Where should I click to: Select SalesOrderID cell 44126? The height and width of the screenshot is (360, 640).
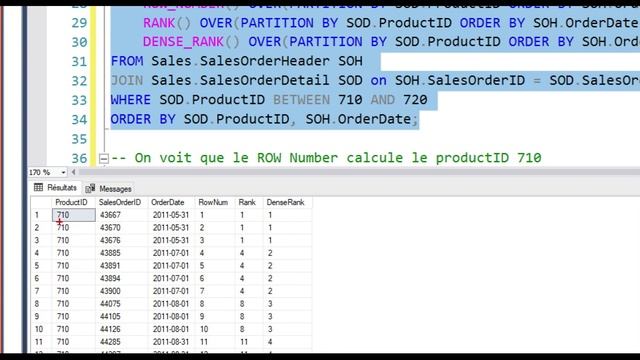pyautogui.click(x=122, y=329)
